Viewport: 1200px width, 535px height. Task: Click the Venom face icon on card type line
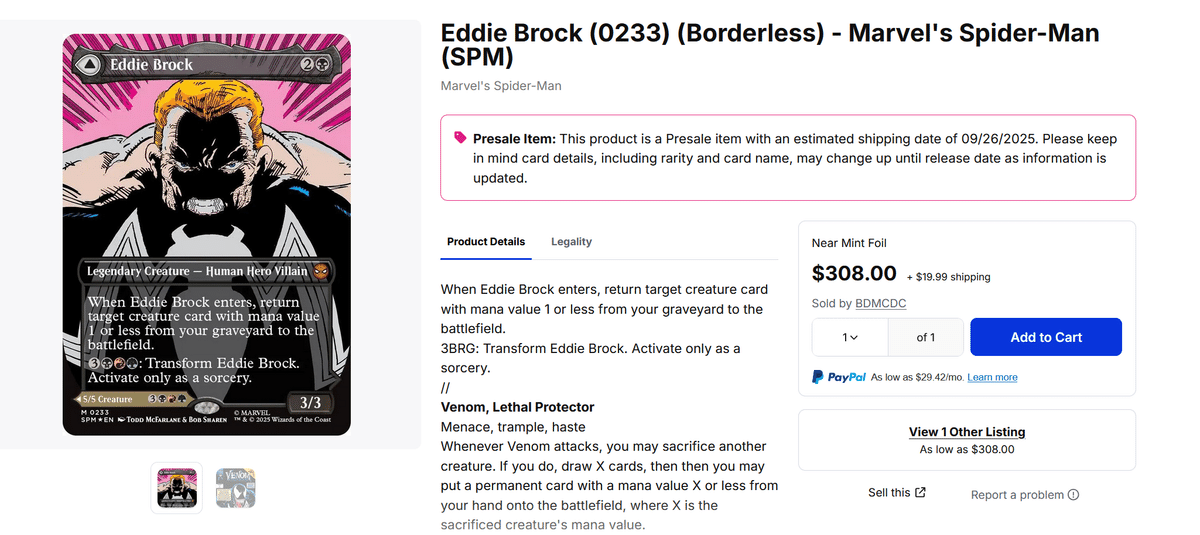[320, 271]
